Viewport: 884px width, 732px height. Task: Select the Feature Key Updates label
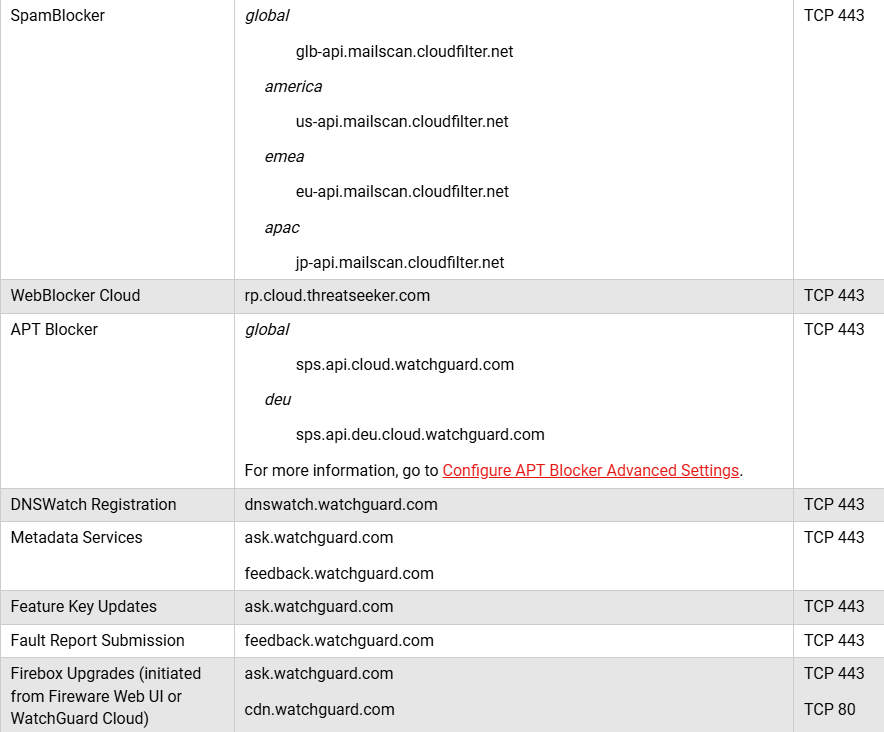pos(83,606)
